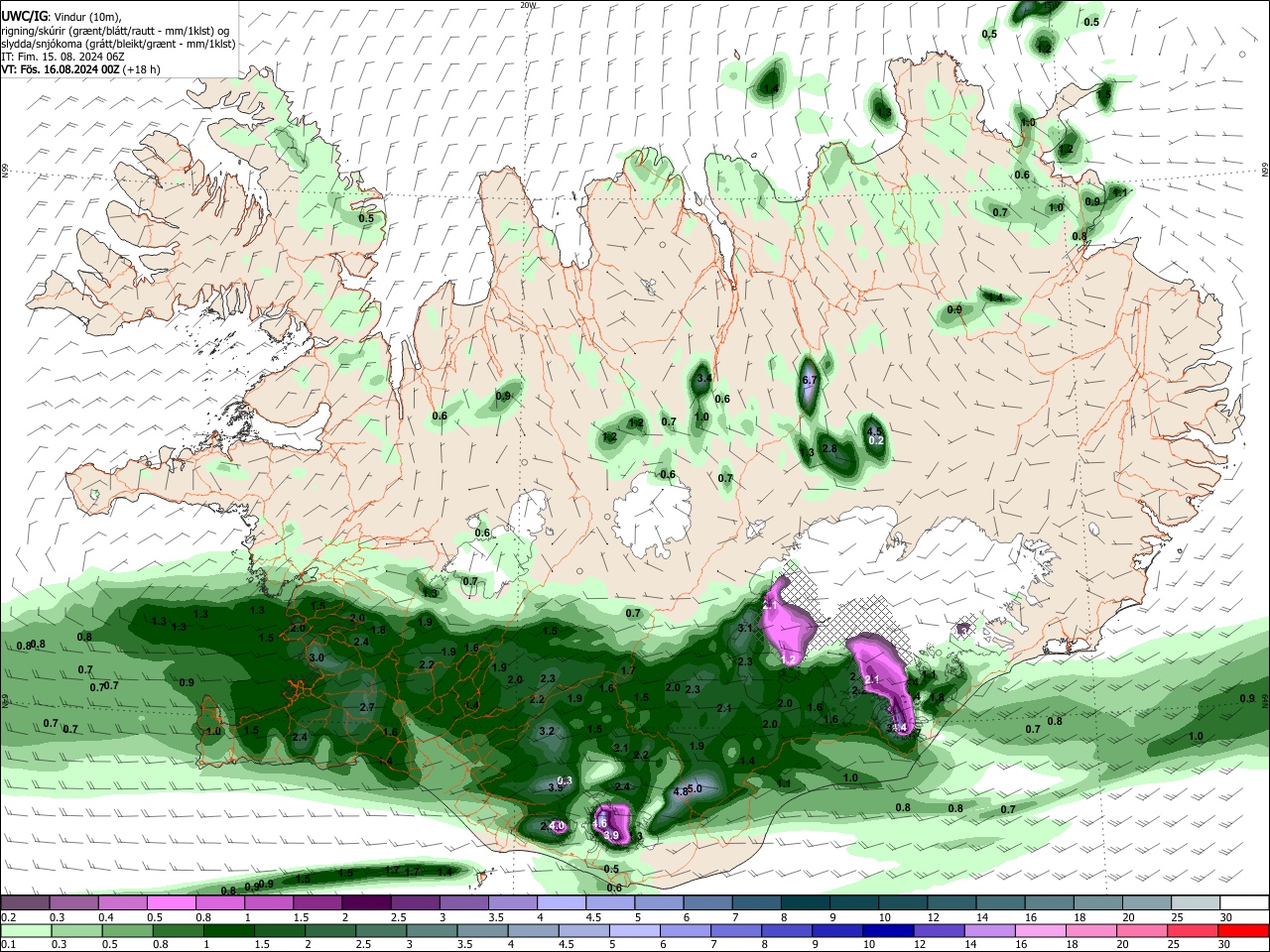Click the bright pink 0.5 snow swatch

[172, 903]
